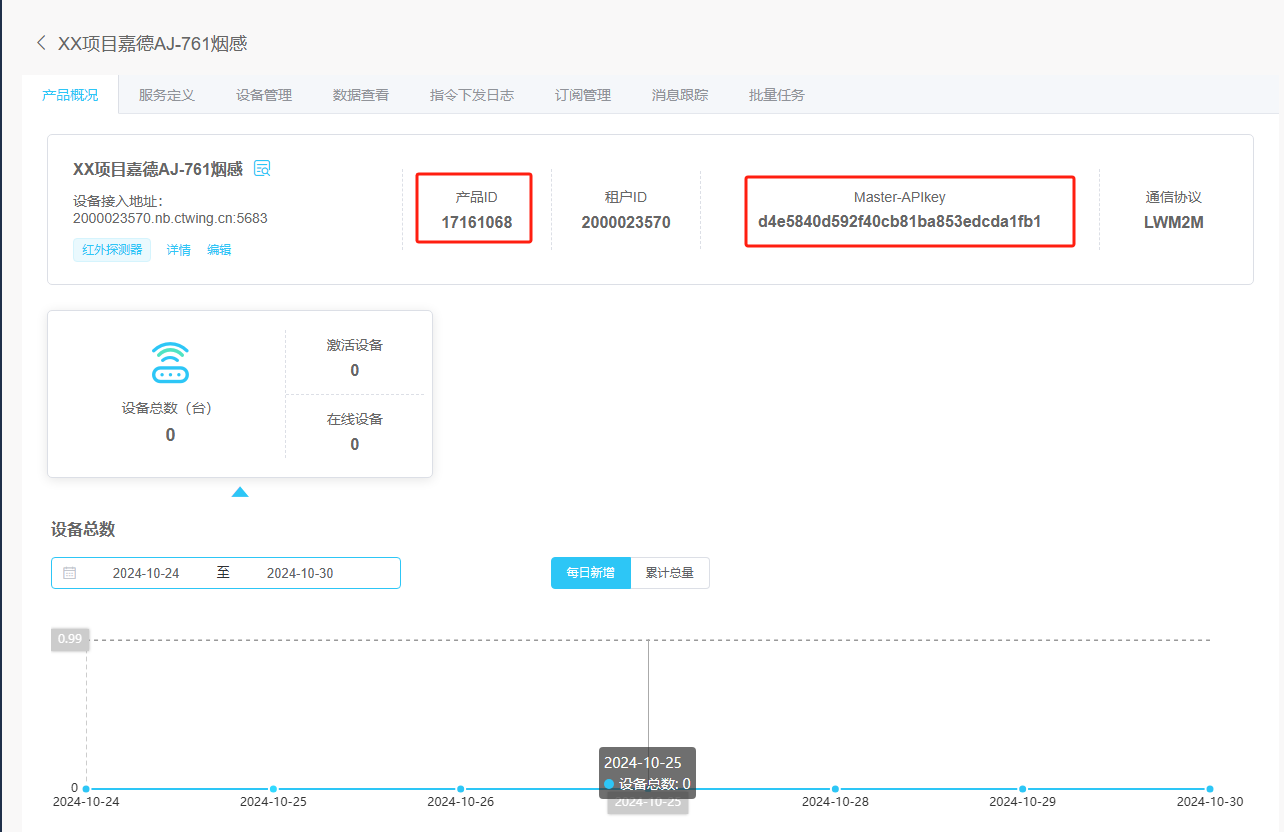Open the 服务定义 tab

[x=167, y=95]
